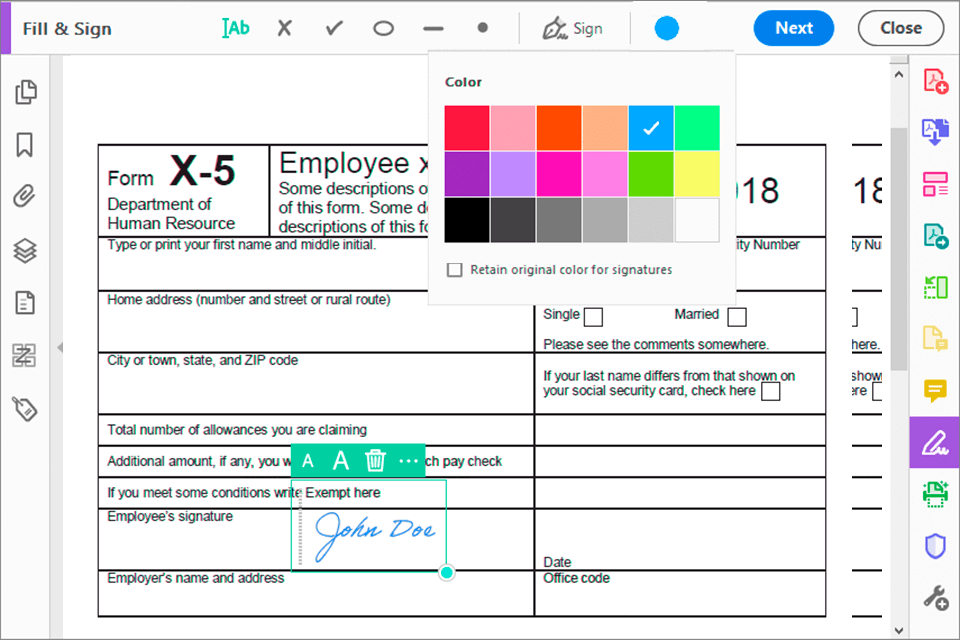Screen dimensions: 960x640
Task: Pick the magenta color swatch
Action: pyautogui.click(x=559, y=174)
